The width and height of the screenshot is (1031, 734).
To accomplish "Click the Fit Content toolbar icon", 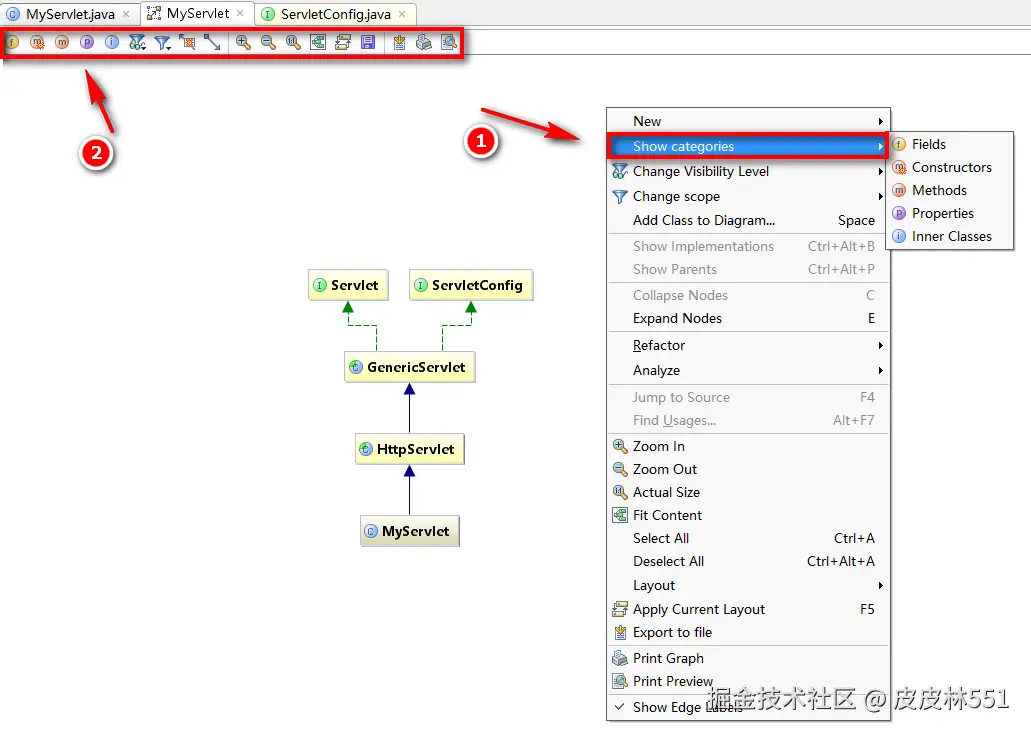I will (x=318, y=43).
